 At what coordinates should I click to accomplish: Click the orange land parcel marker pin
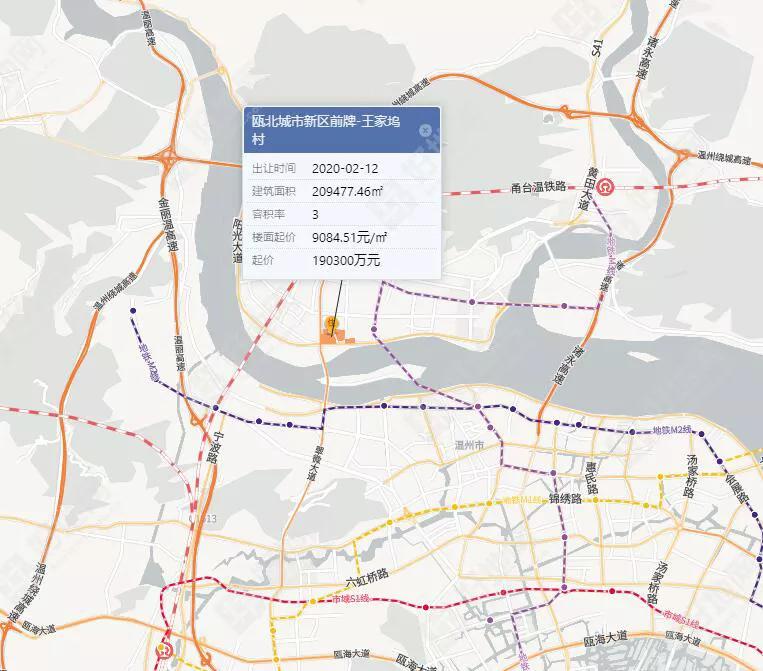(332, 324)
